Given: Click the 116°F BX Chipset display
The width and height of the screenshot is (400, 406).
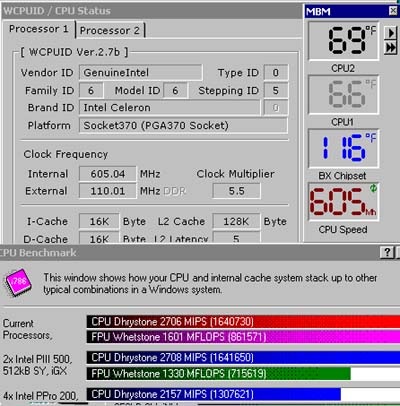Looking at the screenshot, I should (344, 148).
